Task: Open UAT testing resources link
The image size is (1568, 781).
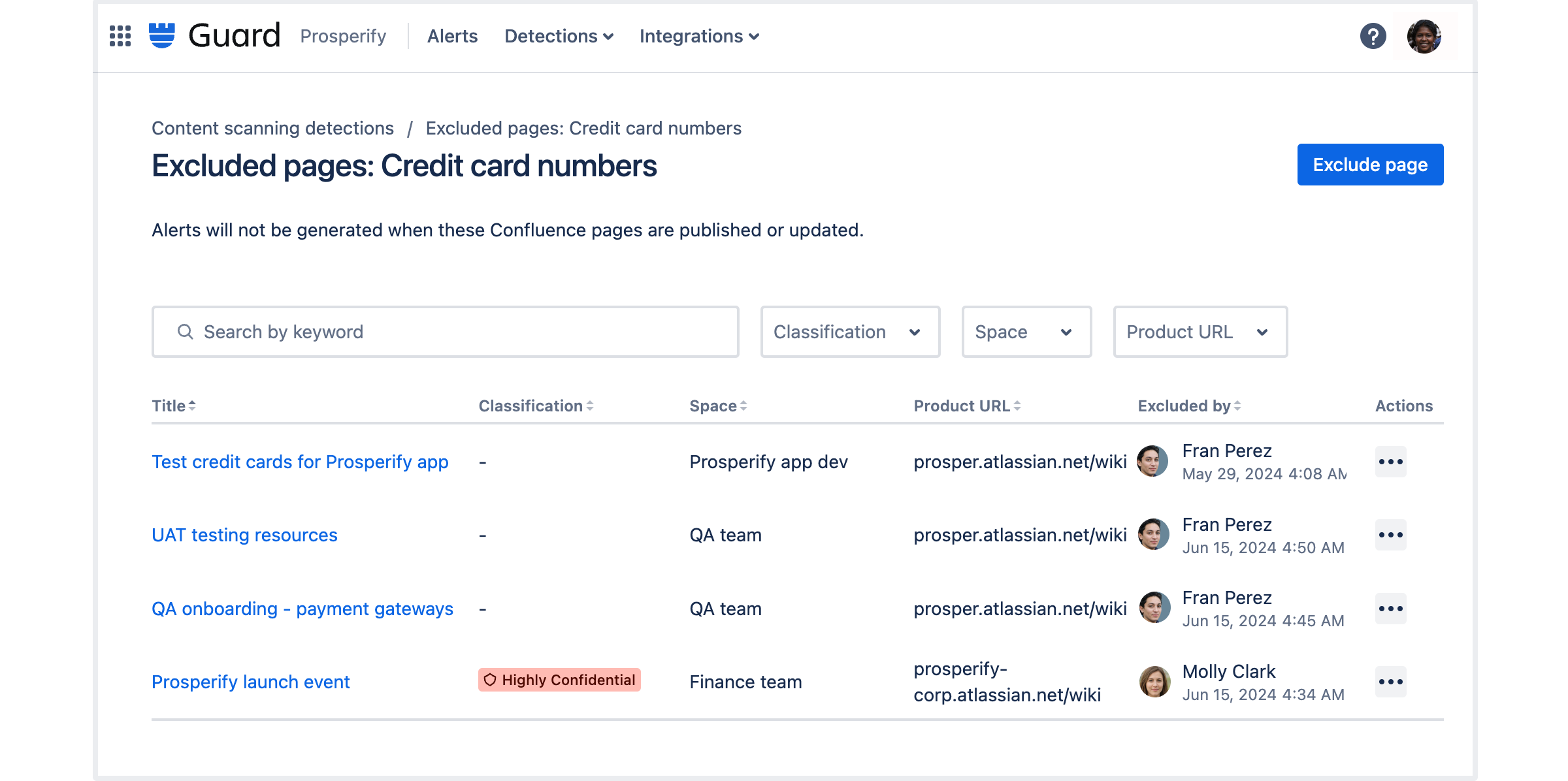Action: (x=244, y=535)
